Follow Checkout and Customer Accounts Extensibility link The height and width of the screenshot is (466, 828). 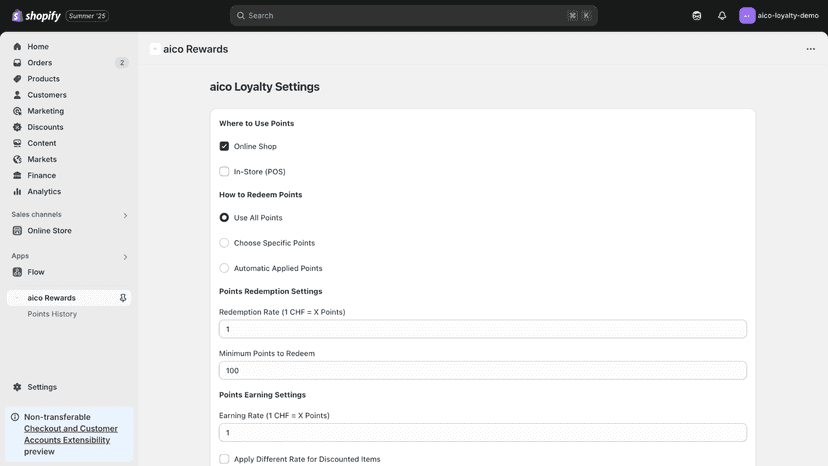71,434
